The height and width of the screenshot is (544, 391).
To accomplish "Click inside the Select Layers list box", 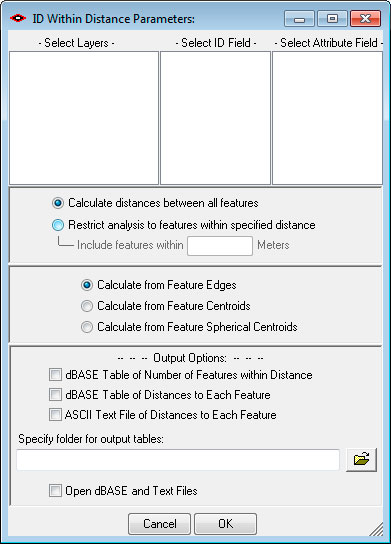I will point(84,118).
